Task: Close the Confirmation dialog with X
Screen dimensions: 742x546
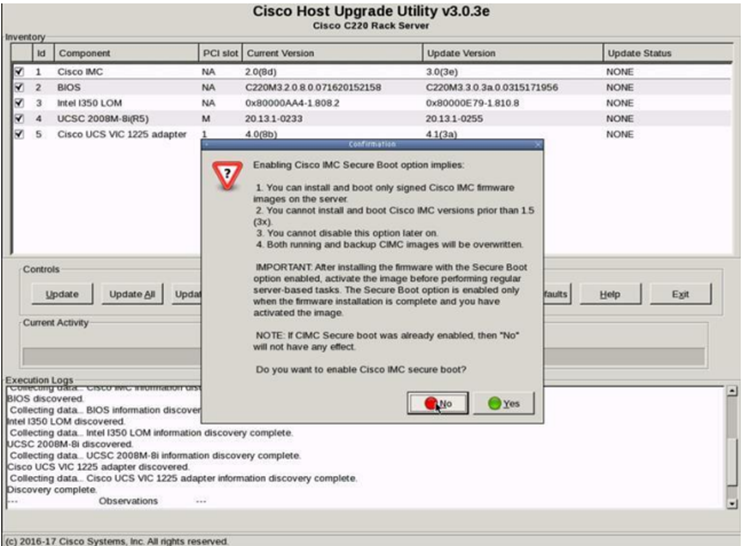Action: (536, 144)
